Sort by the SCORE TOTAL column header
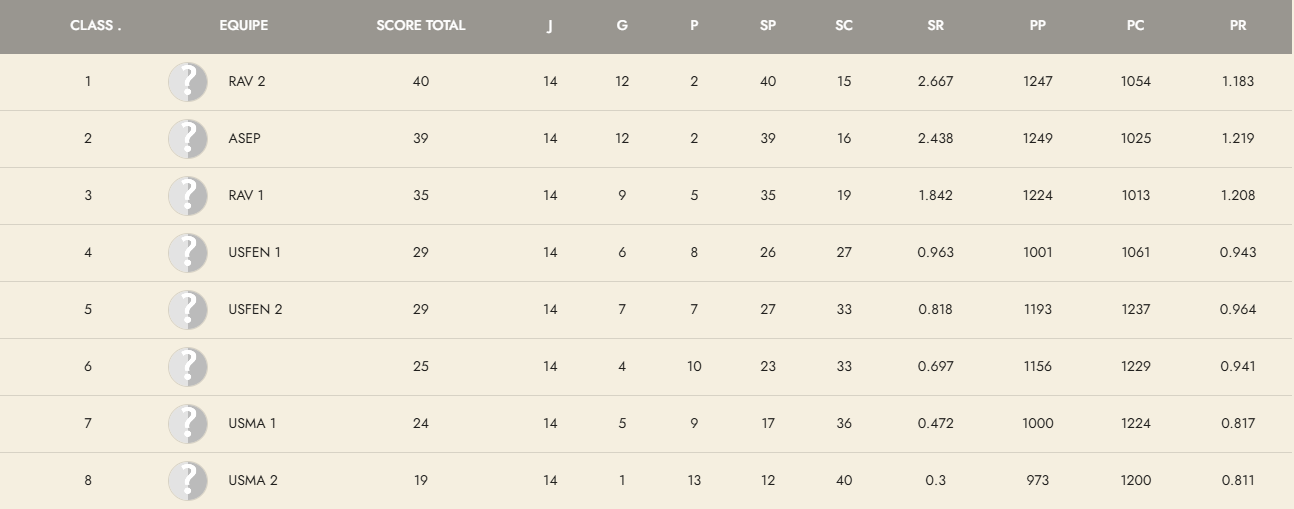The height and width of the screenshot is (509, 1294). point(421,26)
